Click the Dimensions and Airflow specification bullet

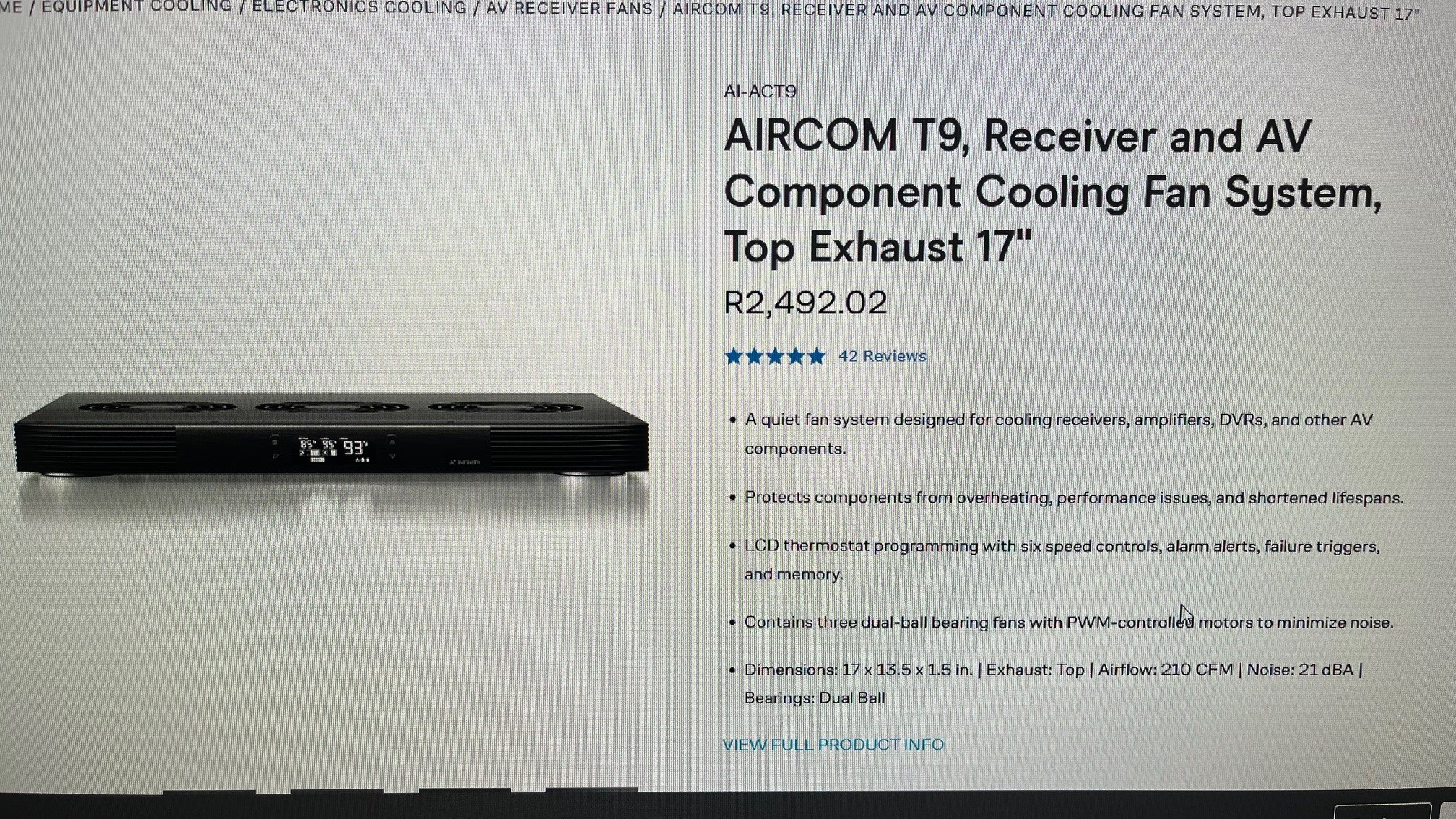pos(1054,684)
